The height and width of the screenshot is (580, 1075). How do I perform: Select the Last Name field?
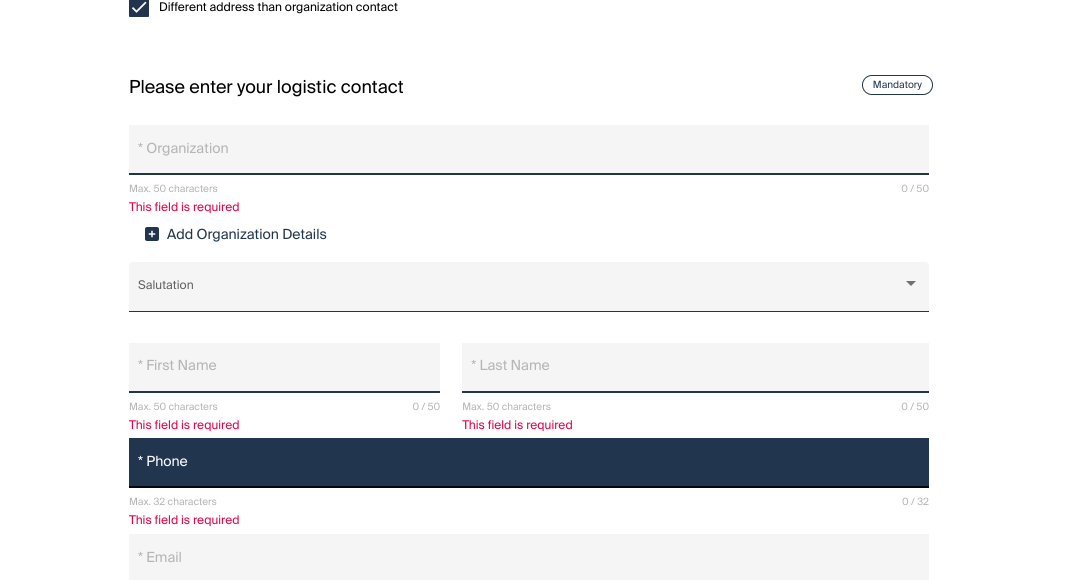click(694, 366)
